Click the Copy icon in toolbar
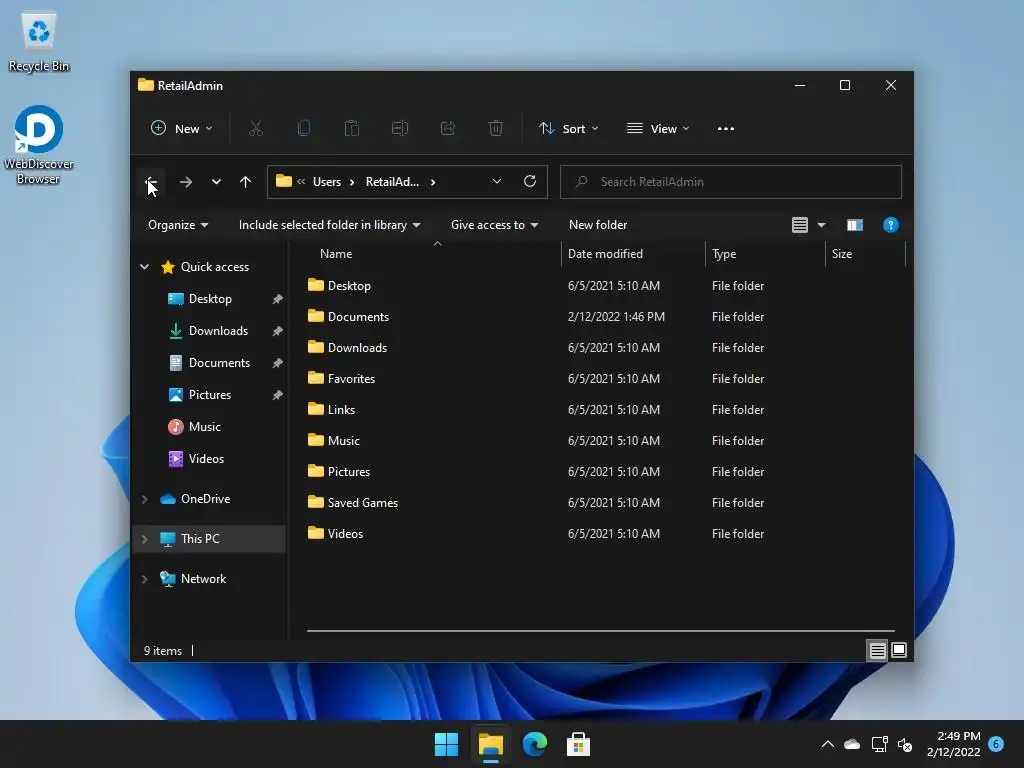1024x768 pixels. click(304, 129)
